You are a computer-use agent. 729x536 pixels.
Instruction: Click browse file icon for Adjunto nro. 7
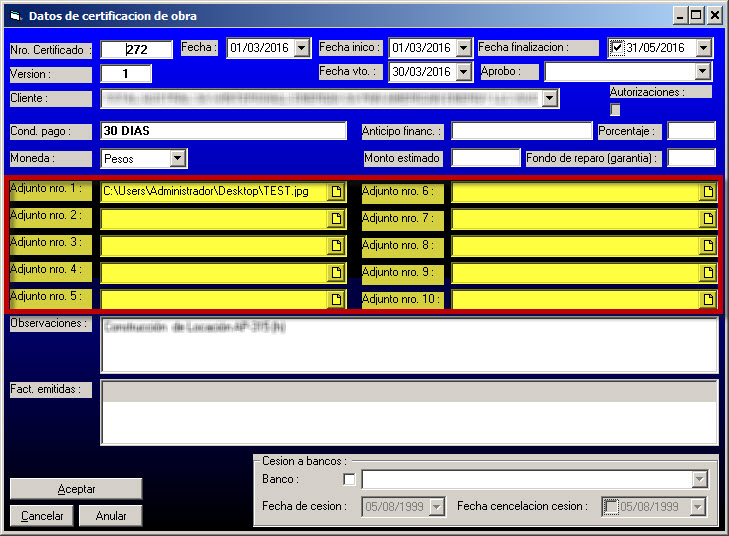point(708,219)
